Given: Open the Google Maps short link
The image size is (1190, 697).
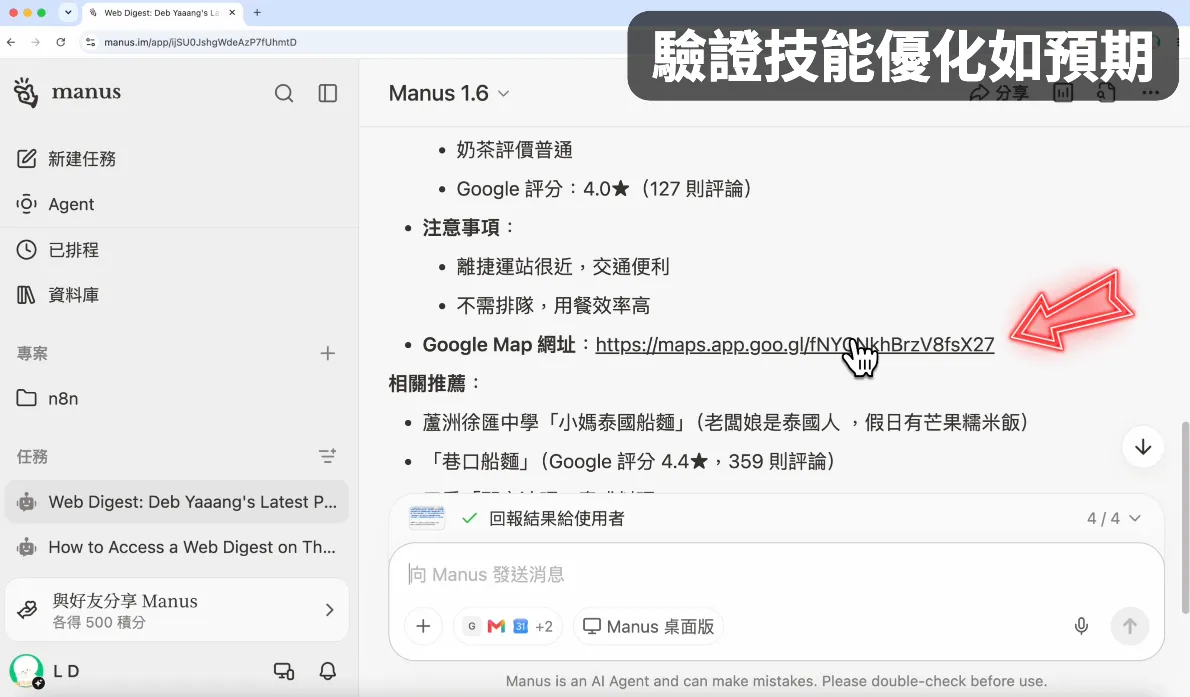Looking at the screenshot, I should (795, 345).
